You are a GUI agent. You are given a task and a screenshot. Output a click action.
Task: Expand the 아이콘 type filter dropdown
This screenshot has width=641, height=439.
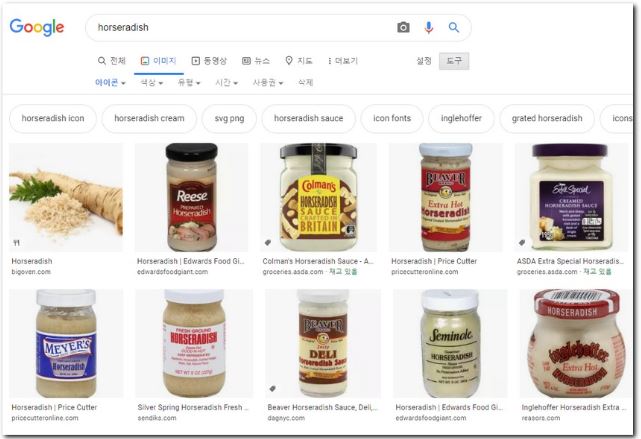tap(110, 83)
